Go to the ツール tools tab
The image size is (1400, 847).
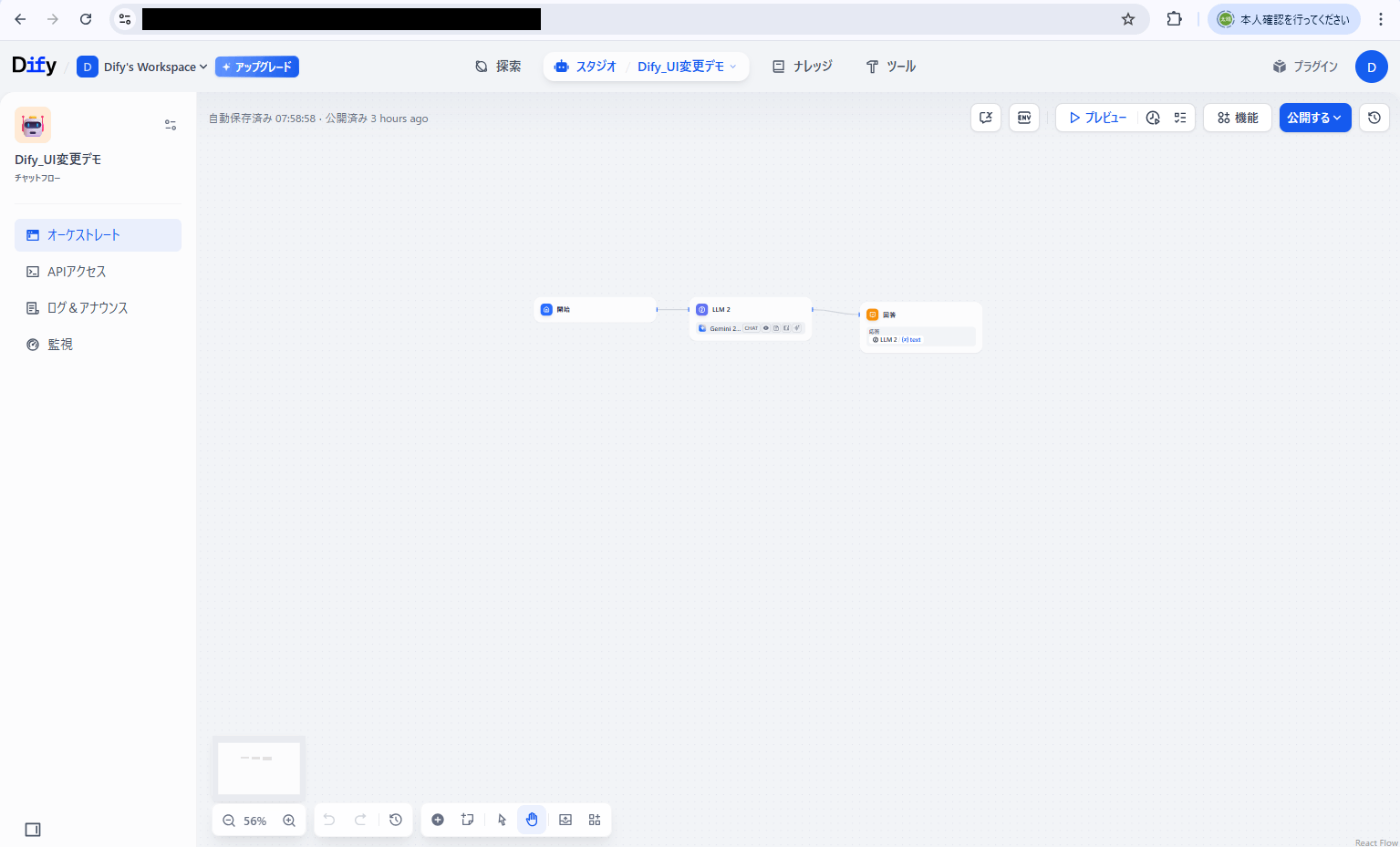click(890, 66)
